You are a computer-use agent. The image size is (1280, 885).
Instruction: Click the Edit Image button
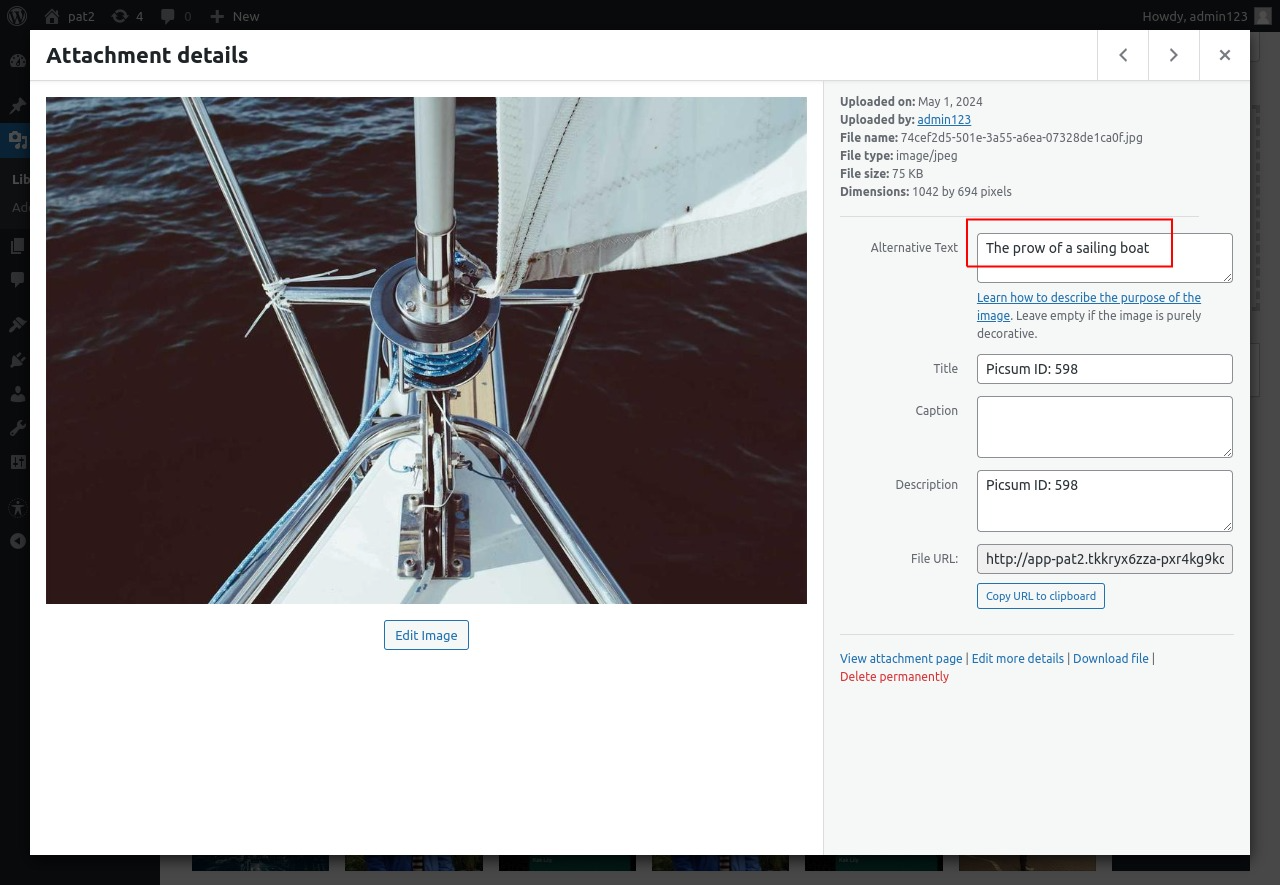tap(426, 635)
